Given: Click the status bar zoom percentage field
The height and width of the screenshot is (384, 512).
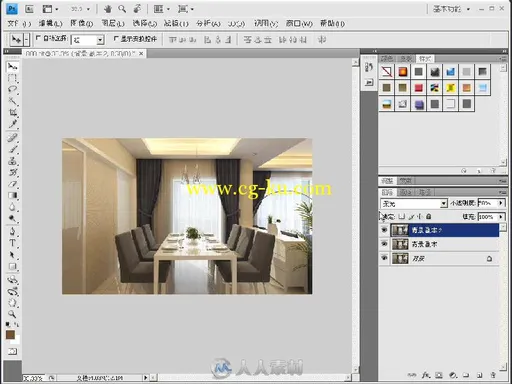Looking at the screenshot, I should (x=34, y=378).
